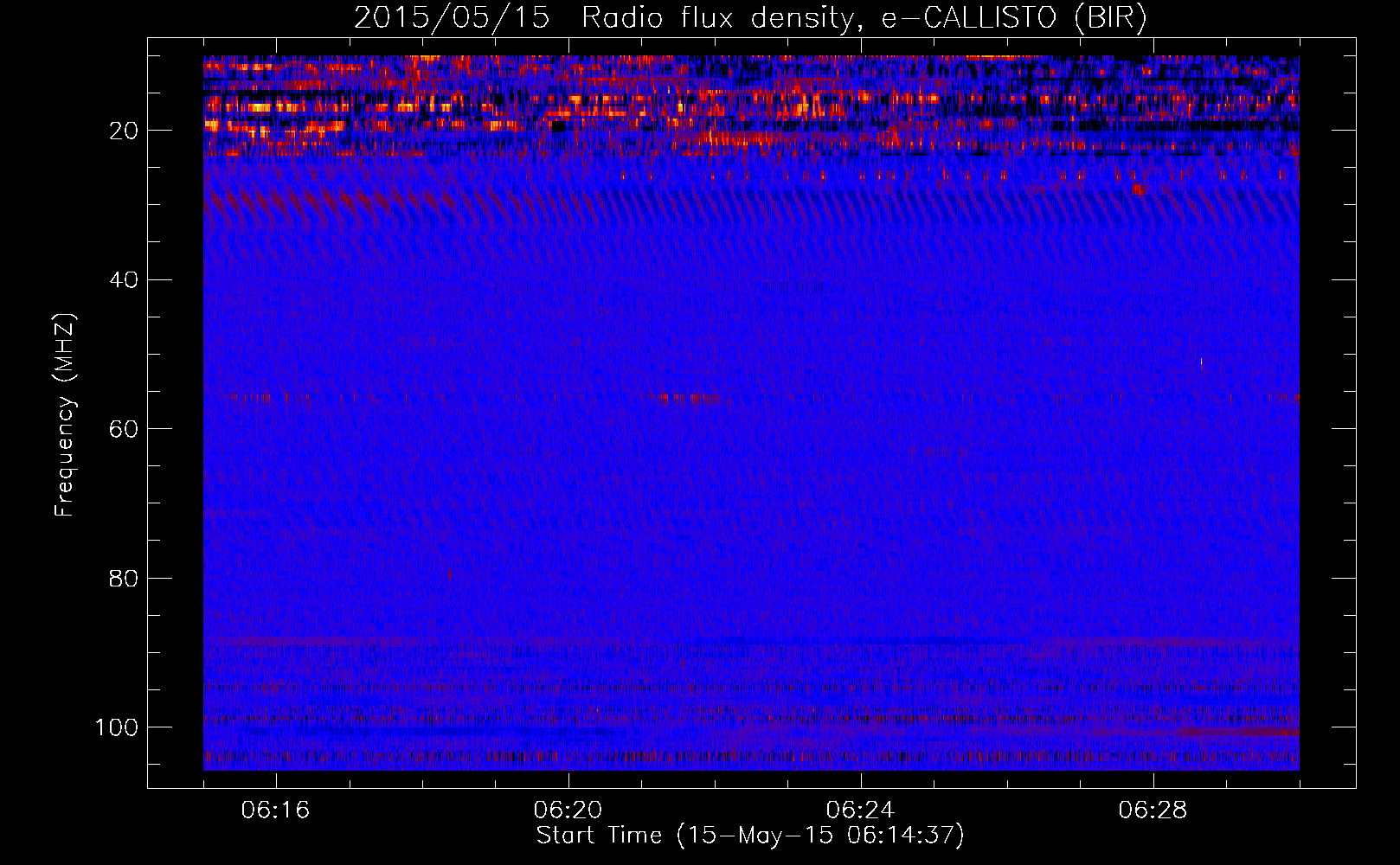1400x865 pixels.
Task: Click the 60 frequency tick label
Action: pyautogui.click(x=125, y=429)
